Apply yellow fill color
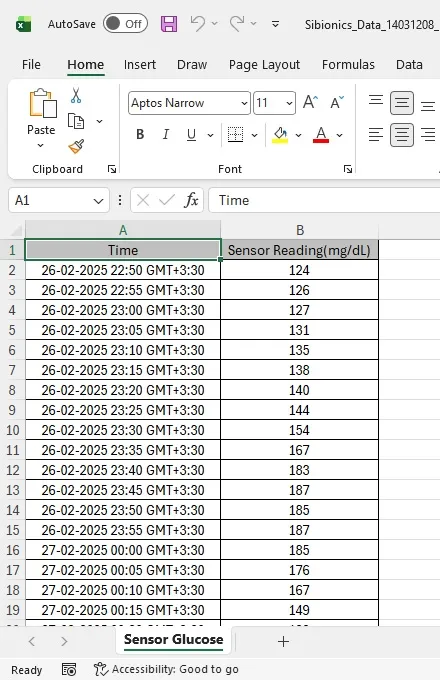Screen dimensions: 440x680 pos(280,135)
